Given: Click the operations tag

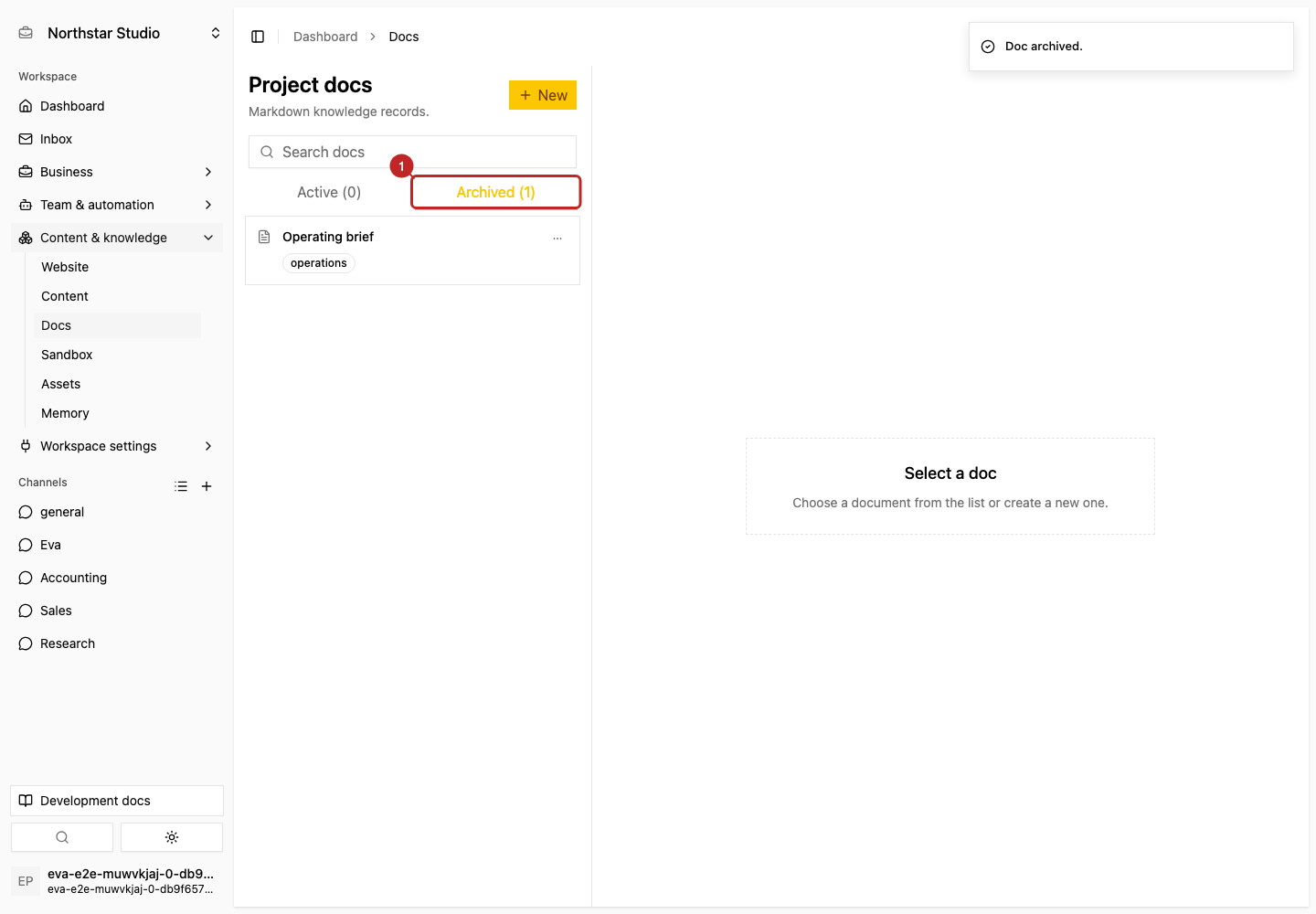Looking at the screenshot, I should [319, 263].
